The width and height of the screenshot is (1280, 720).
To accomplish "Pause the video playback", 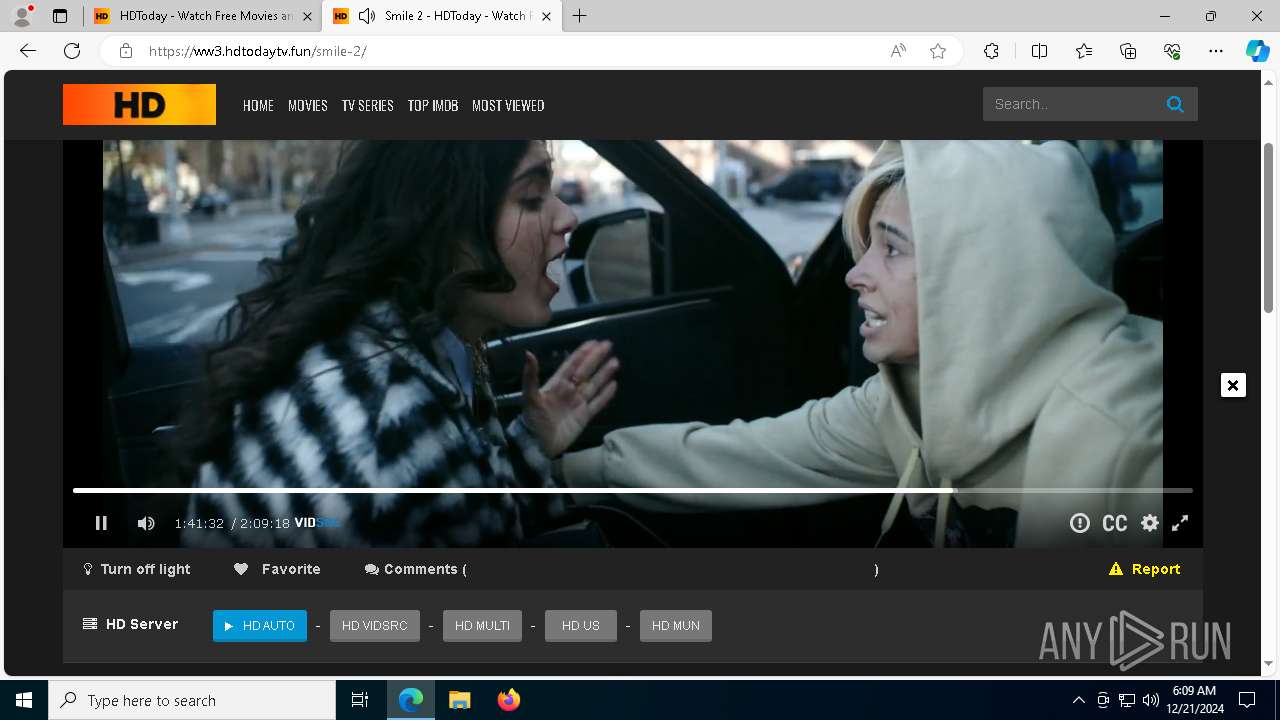I will (101, 523).
